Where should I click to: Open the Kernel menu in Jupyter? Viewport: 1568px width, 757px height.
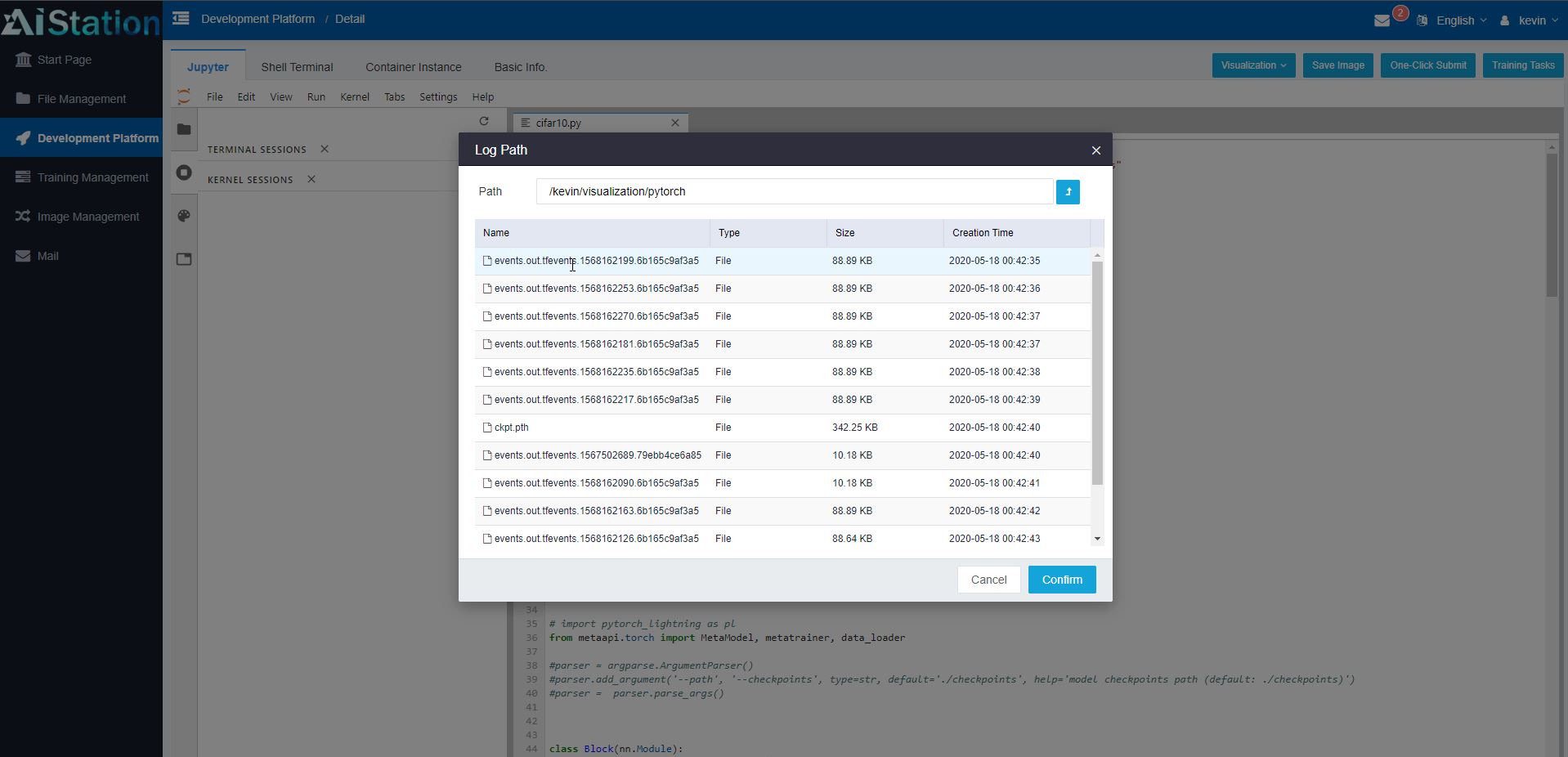click(x=355, y=96)
